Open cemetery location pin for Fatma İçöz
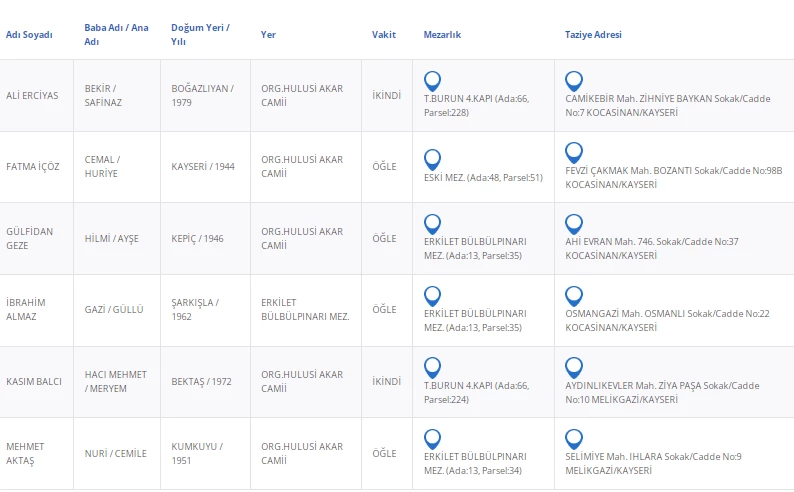The width and height of the screenshot is (794, 492). [x=432, y=159]
